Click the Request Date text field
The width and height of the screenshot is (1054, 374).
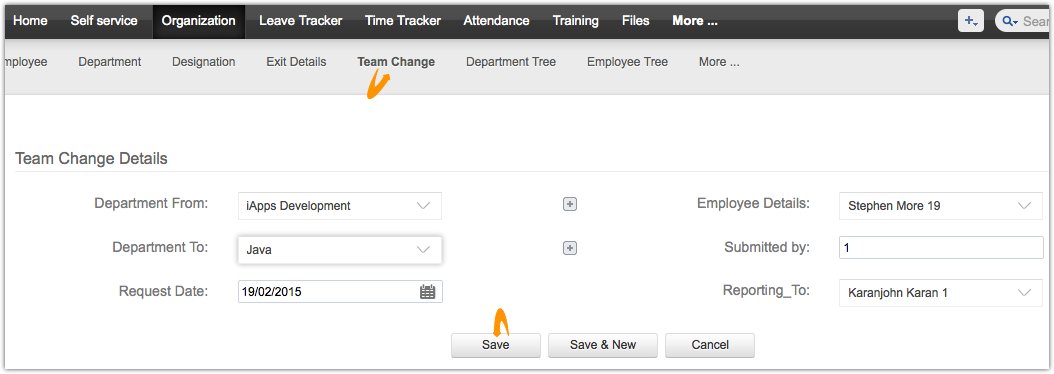click(x=328, y=292)
